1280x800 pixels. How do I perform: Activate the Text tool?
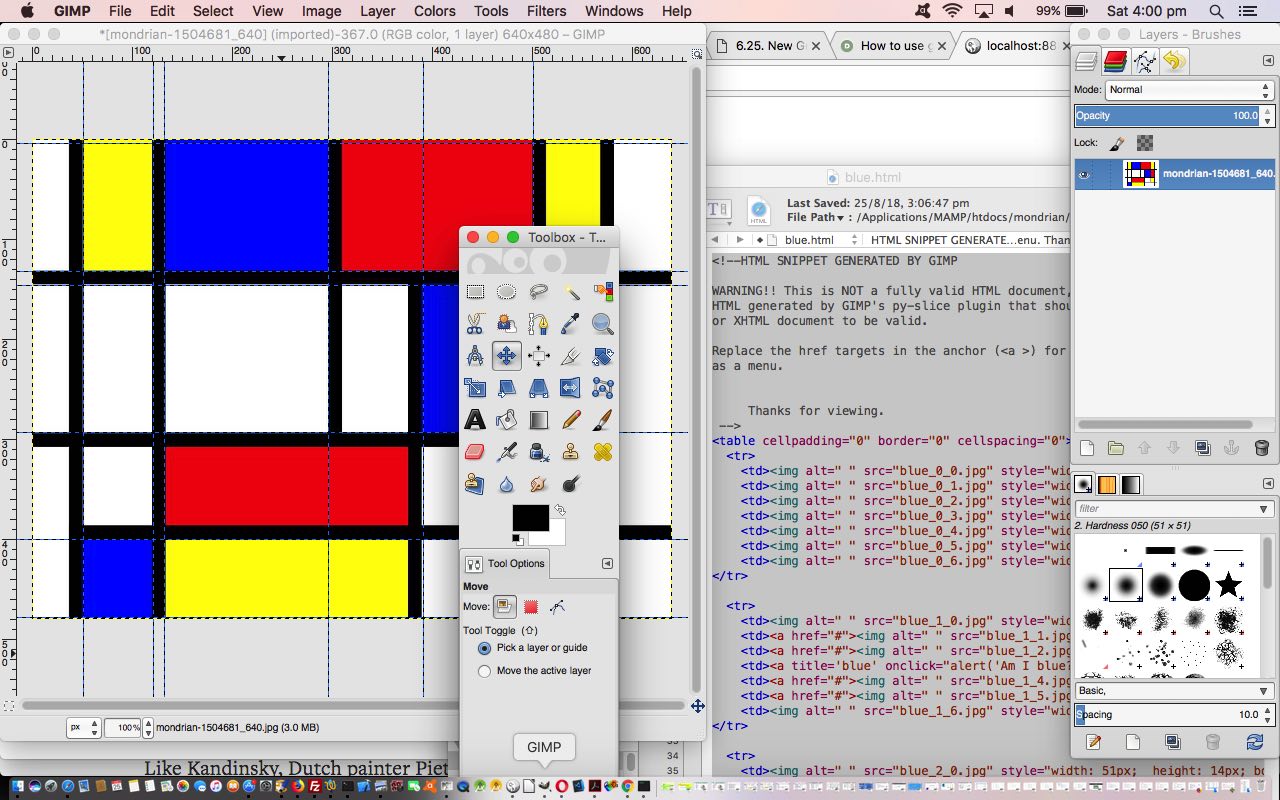(475, 420)
